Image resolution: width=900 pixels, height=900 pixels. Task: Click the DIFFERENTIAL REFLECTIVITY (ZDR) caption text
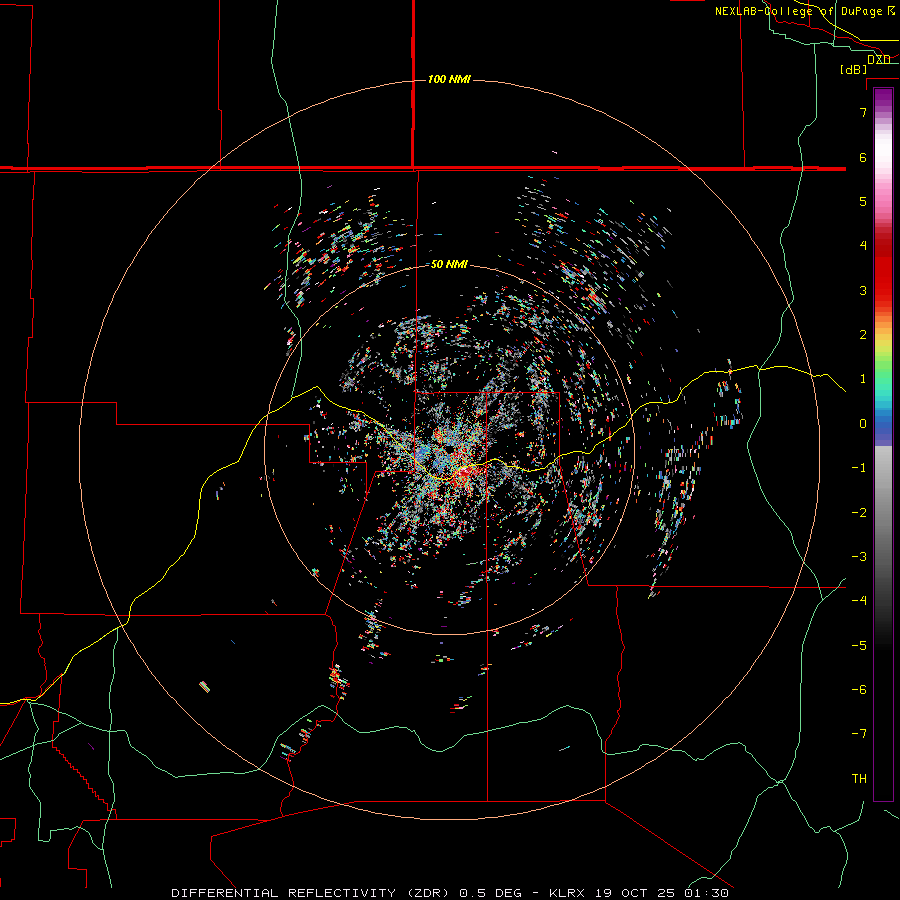pos(313,893)
